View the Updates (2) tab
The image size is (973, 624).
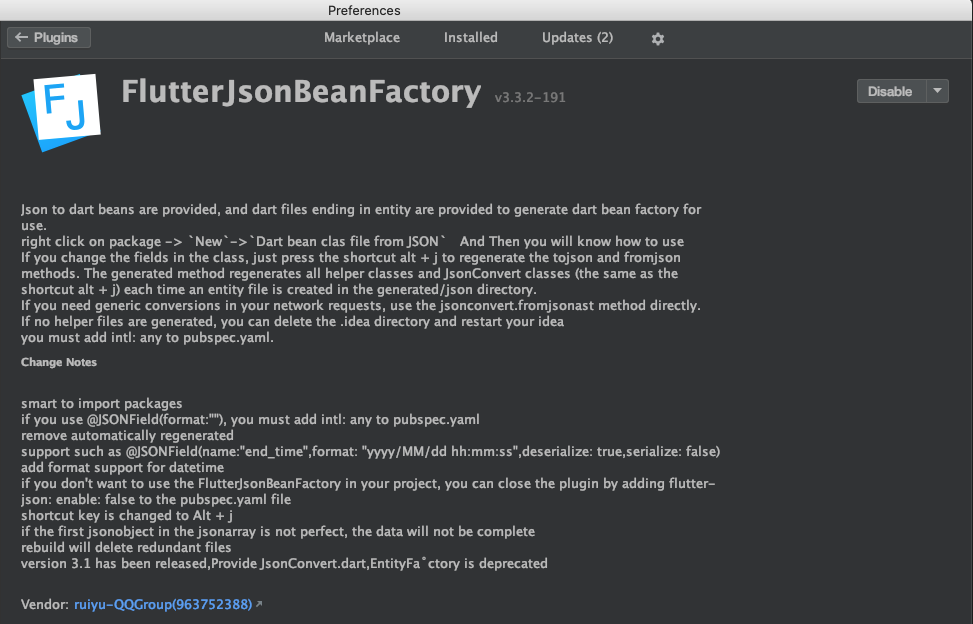click(x=577, y=38)
